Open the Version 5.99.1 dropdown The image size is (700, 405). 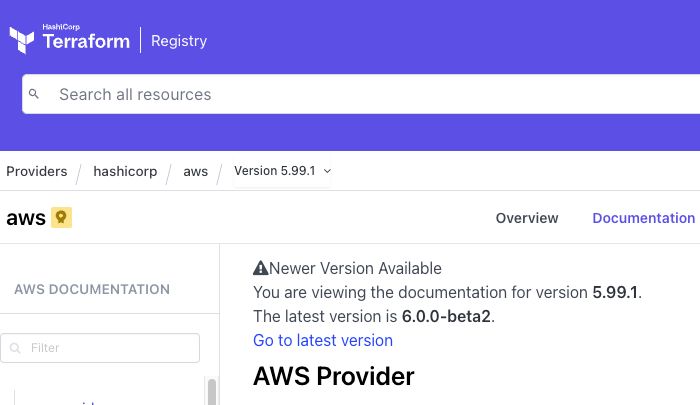[x=282, y=171]
